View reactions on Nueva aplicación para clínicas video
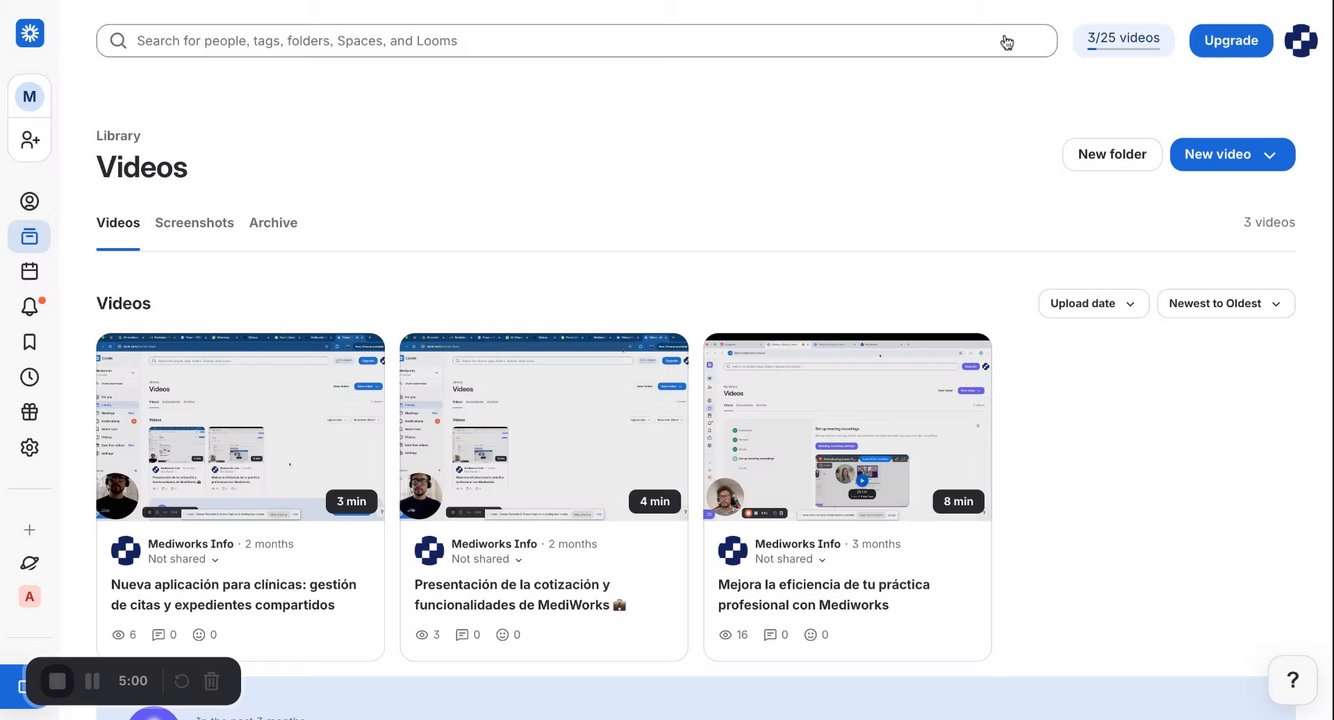Image resolution: width=1334 pixels, height=720 pixels. coord(204,635)
